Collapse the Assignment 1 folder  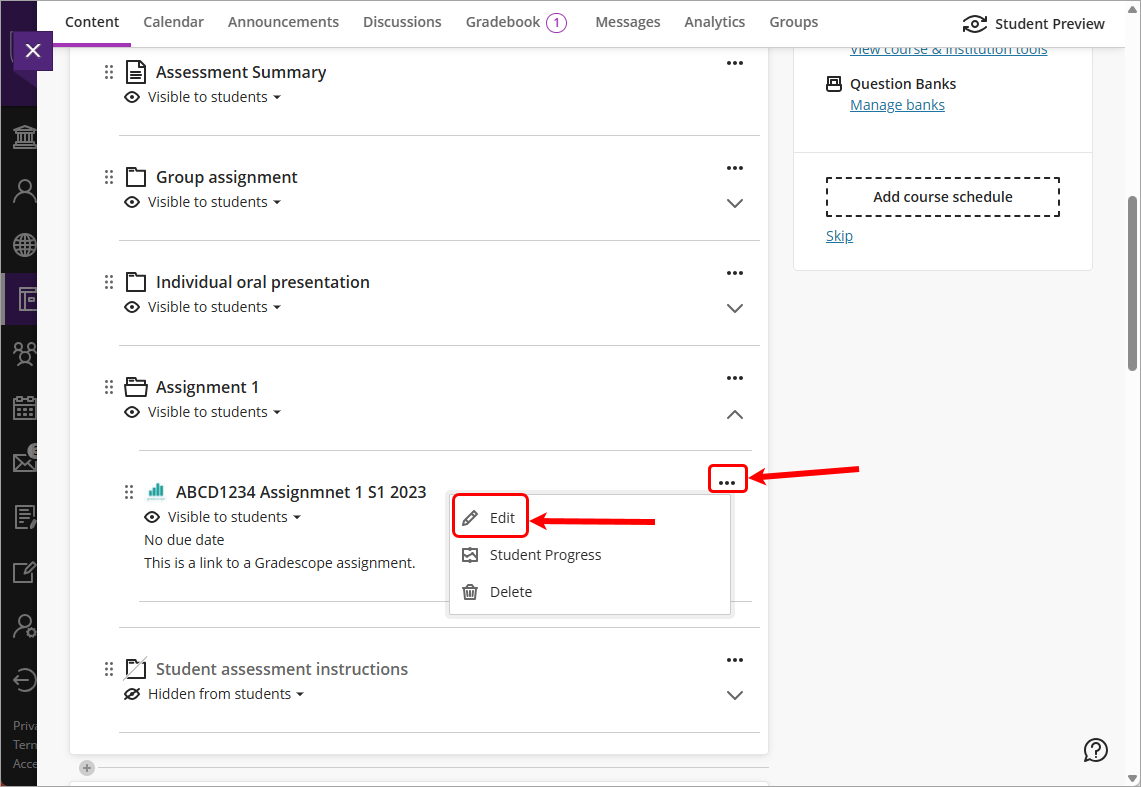[x=735, y=414]
